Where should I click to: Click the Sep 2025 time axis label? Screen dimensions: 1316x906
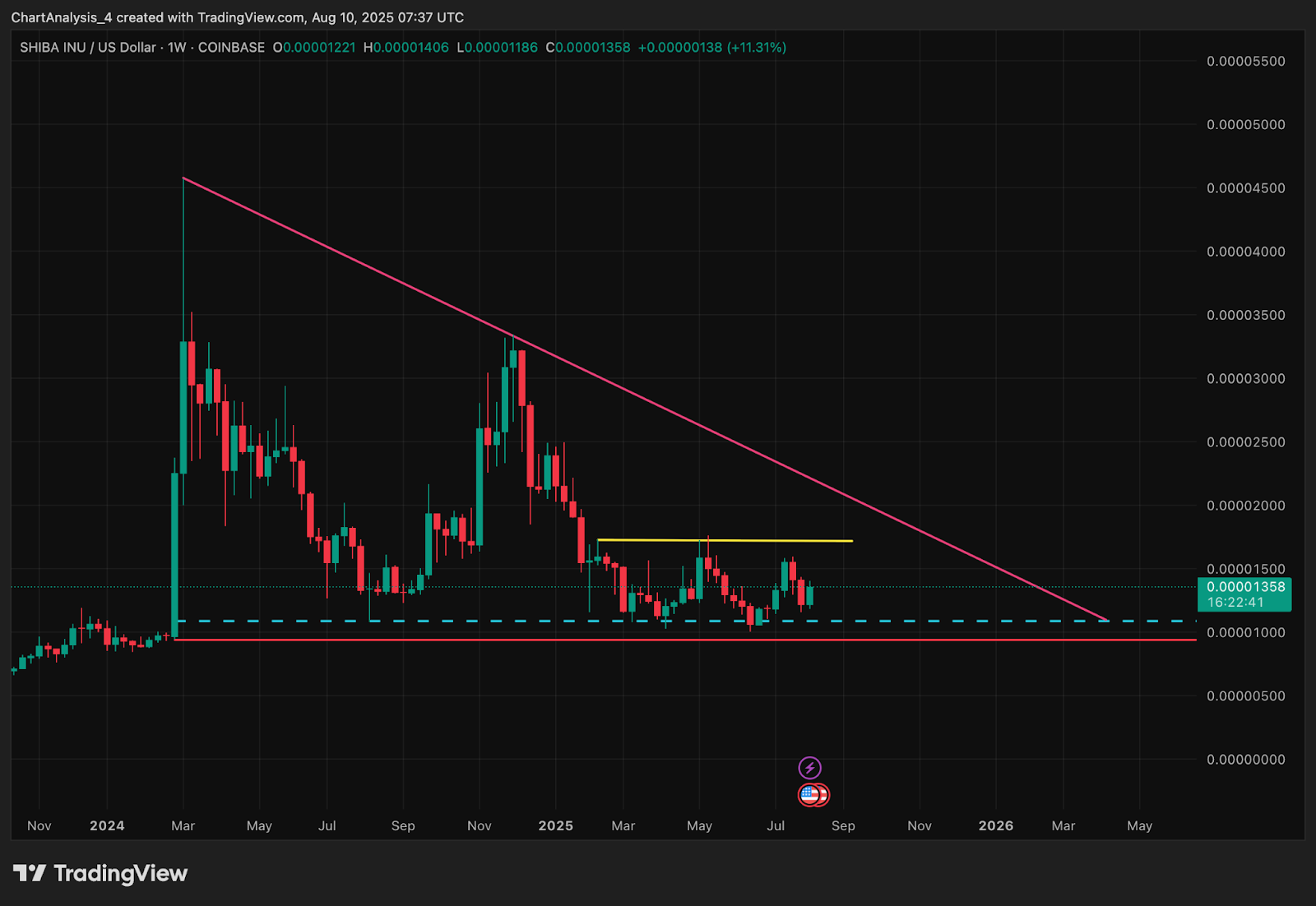843,825
